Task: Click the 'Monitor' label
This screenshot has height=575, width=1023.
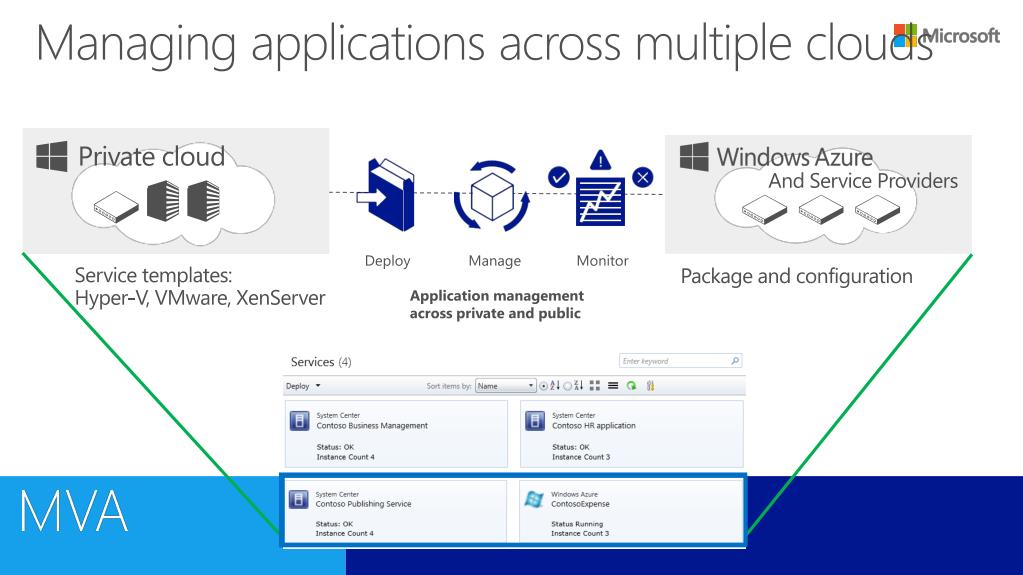Action: pos(602,260)
